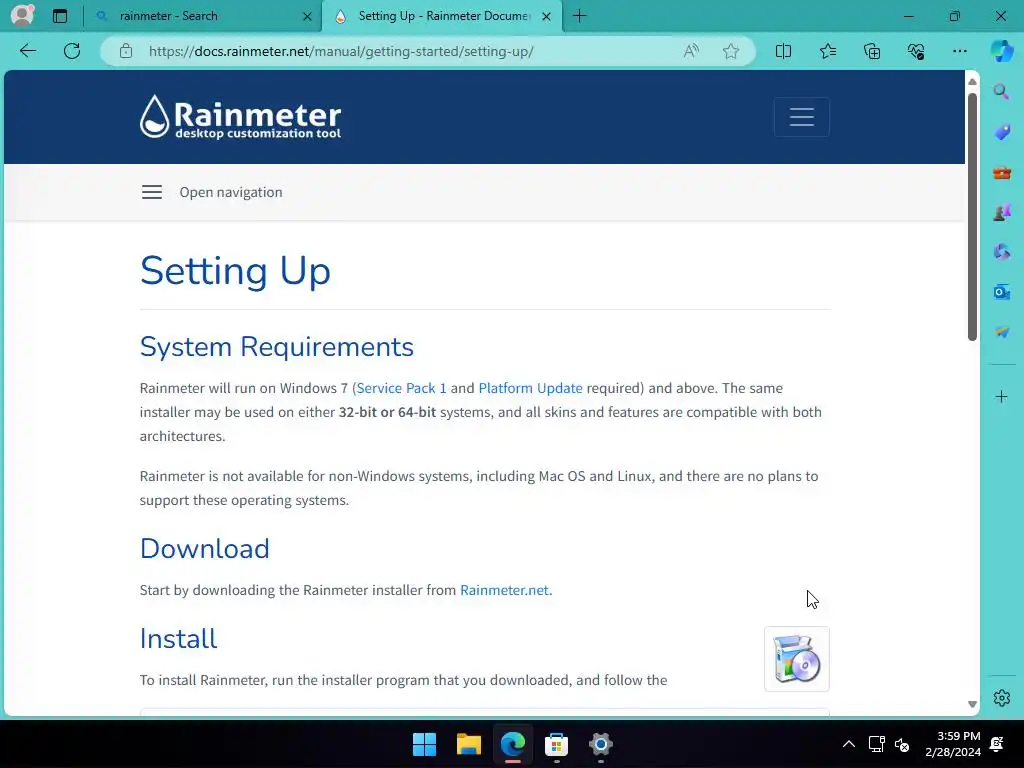Click the Install section heading

[x=178, y=639]
